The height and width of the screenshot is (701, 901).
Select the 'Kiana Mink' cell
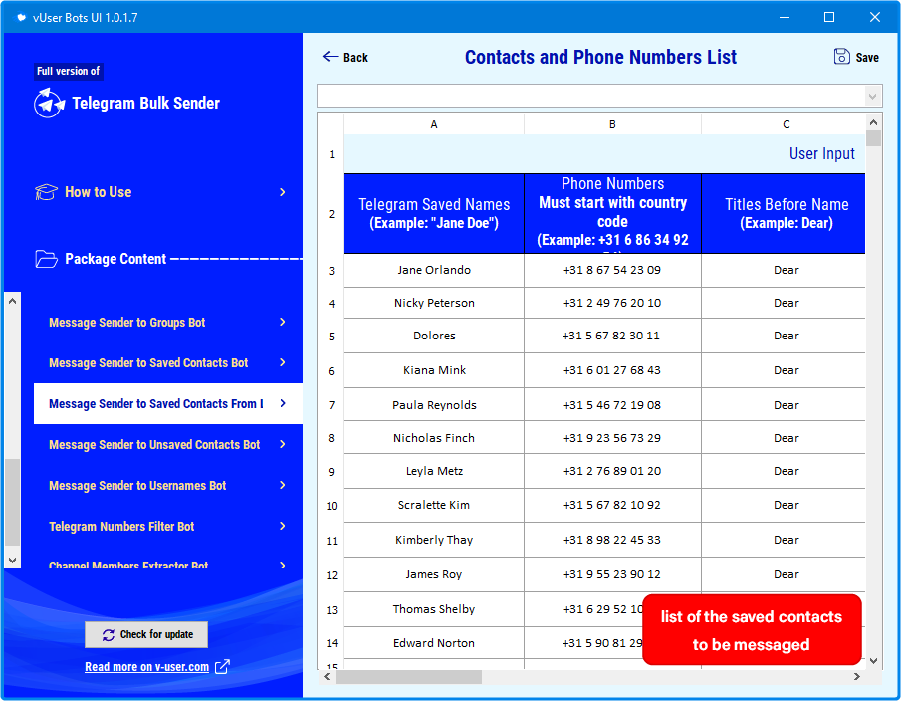[434, 370]
